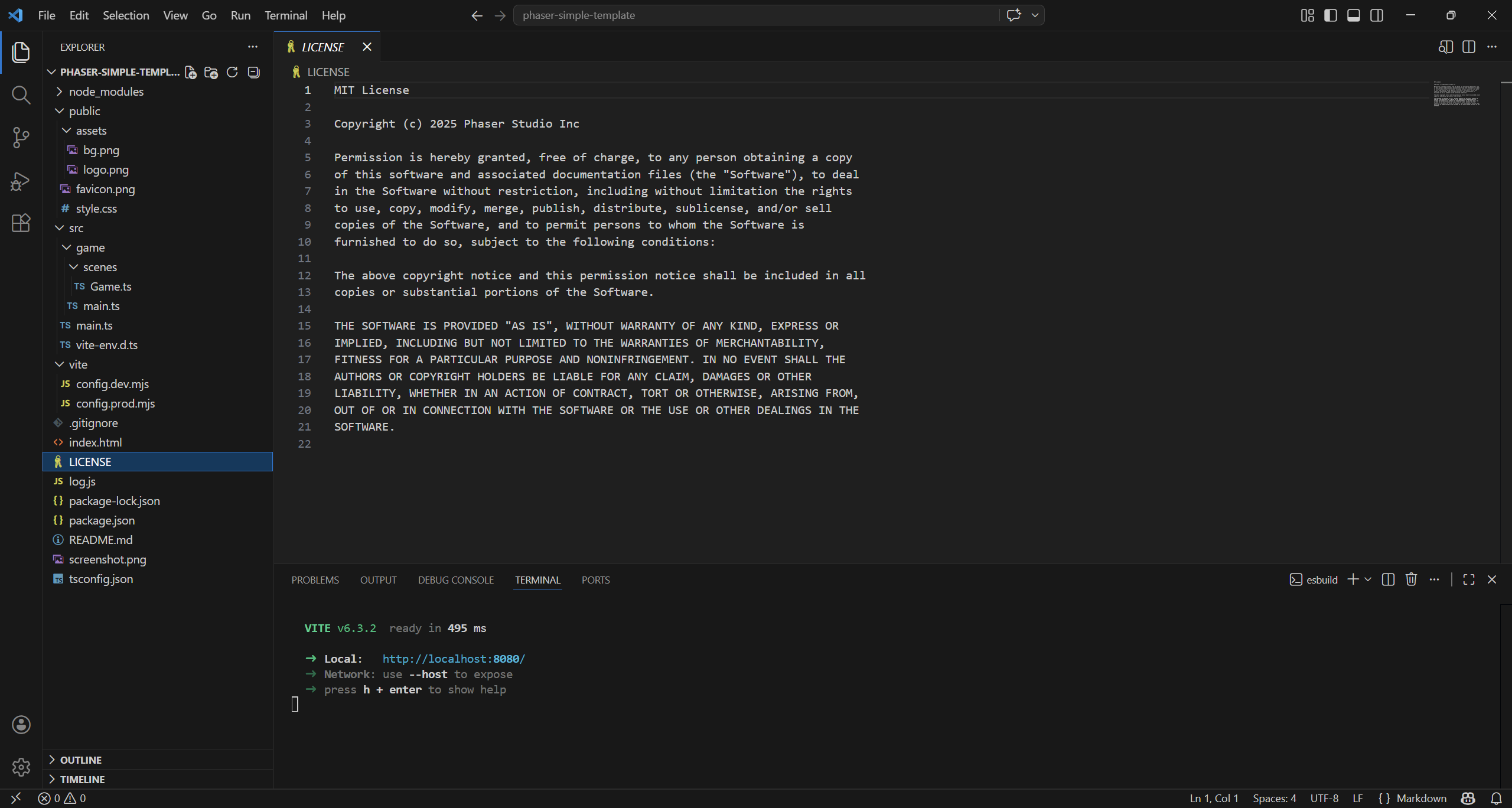Open the localhost:8080 link in terminal

click(454, 659)
